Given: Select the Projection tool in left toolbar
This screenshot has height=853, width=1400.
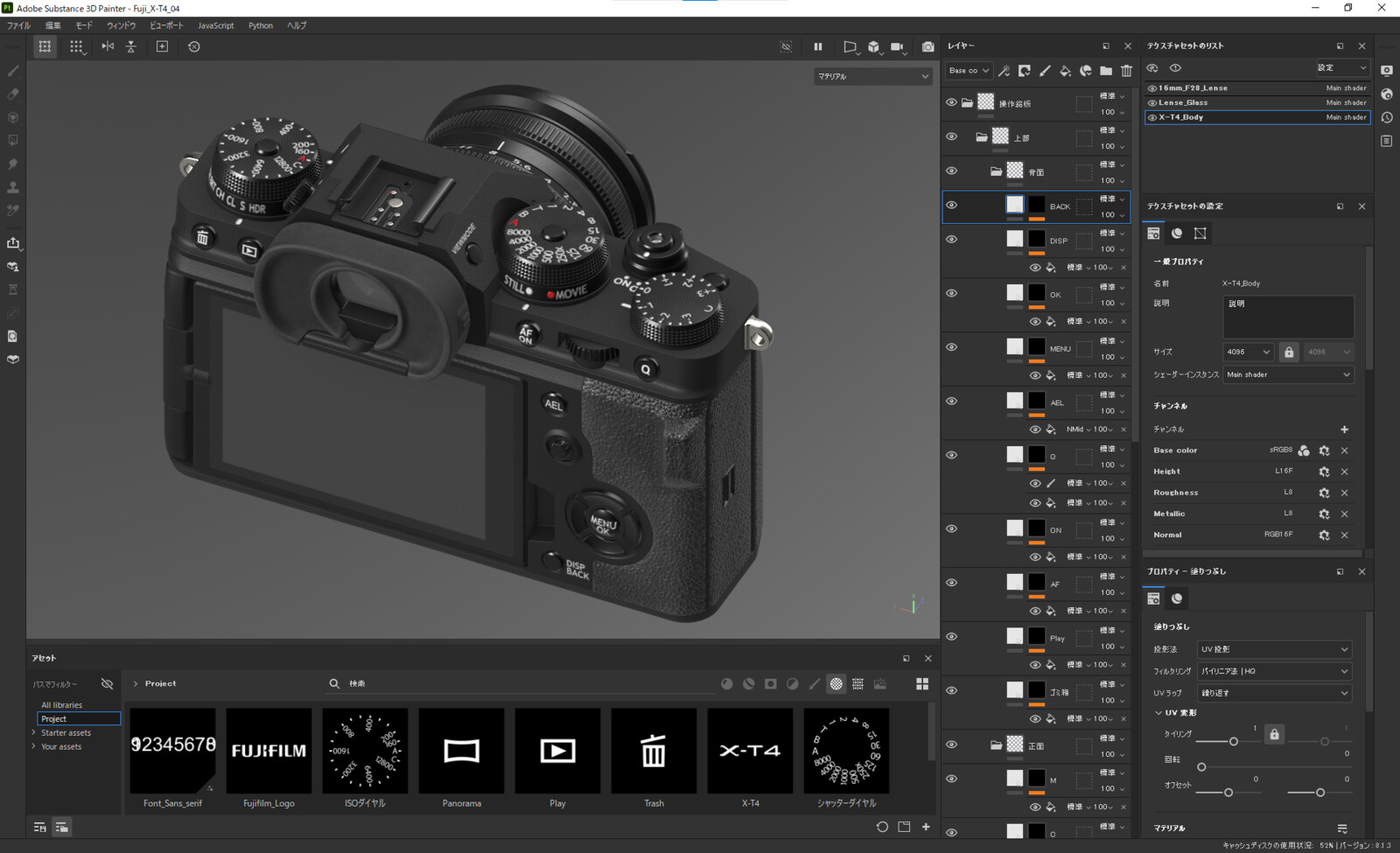Looking at the screenshot, I should (x=13, y=117).
